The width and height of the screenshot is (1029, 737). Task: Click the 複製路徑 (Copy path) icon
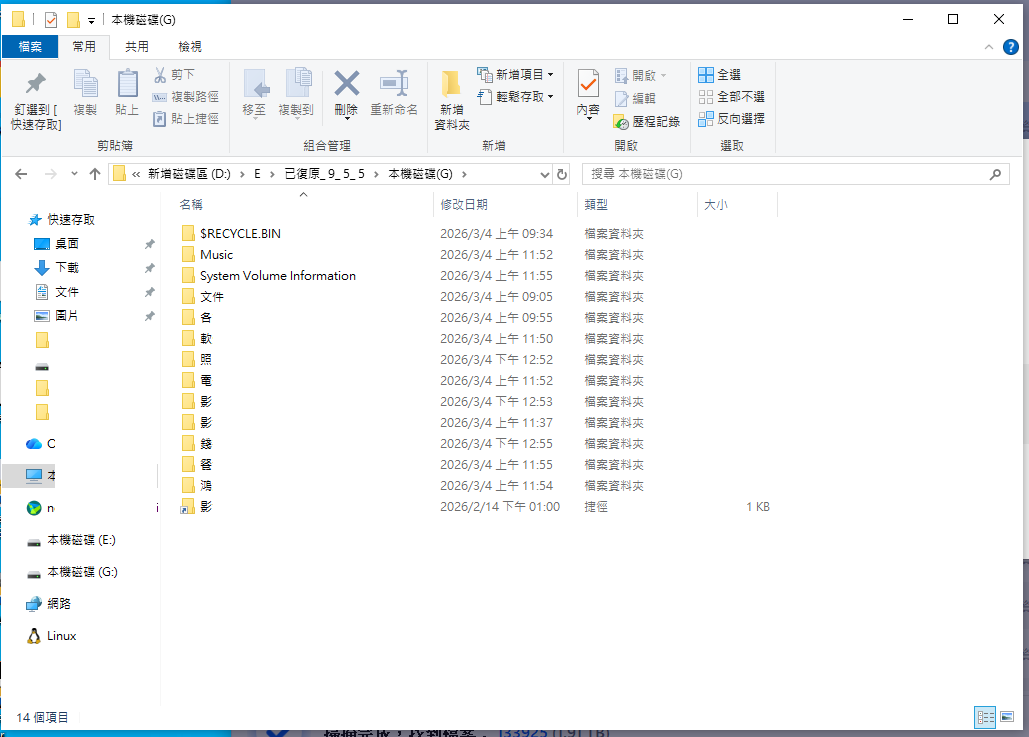(x=163, y=95)
